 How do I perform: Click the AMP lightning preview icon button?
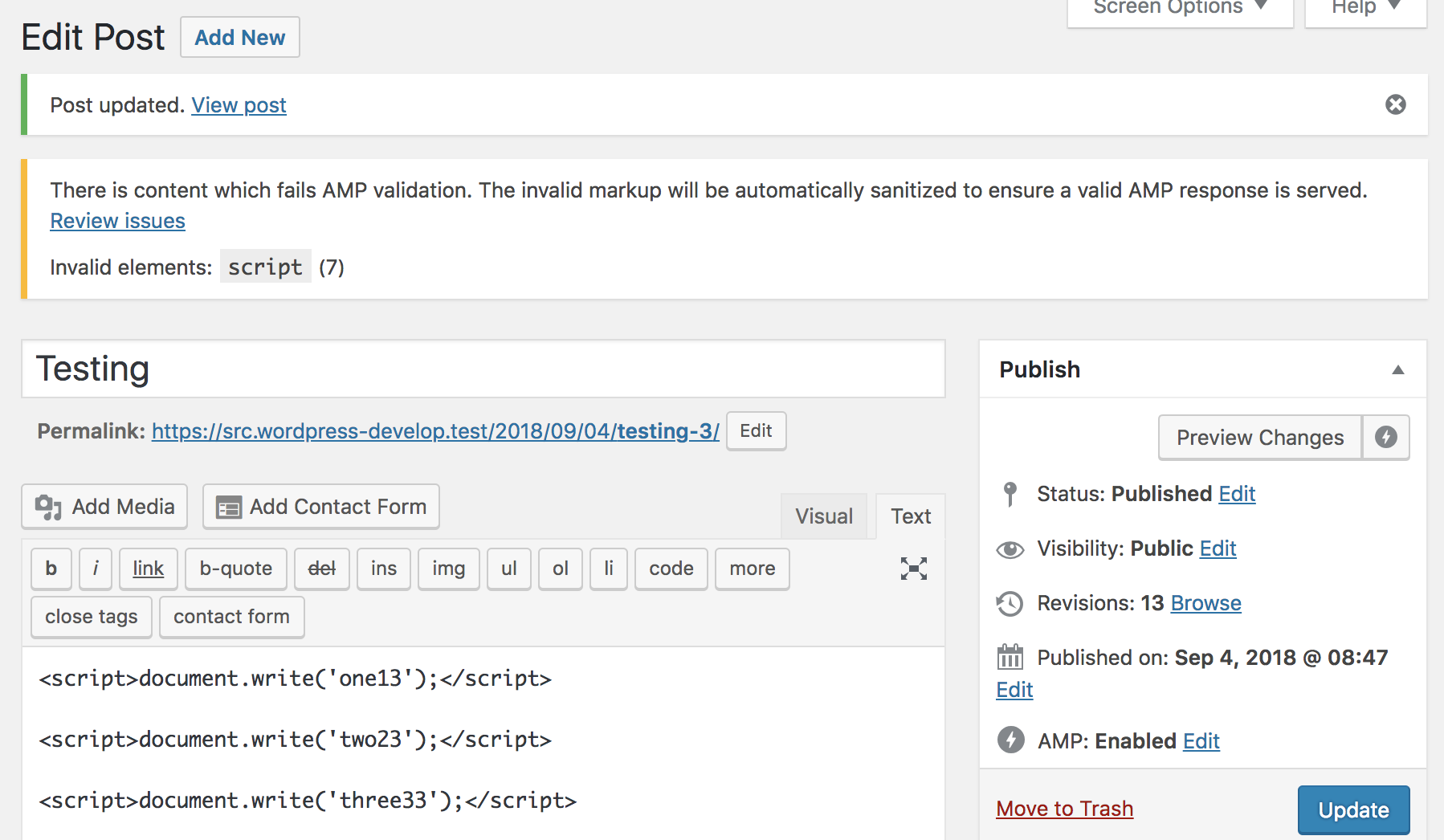click(x=1386, y=437)
